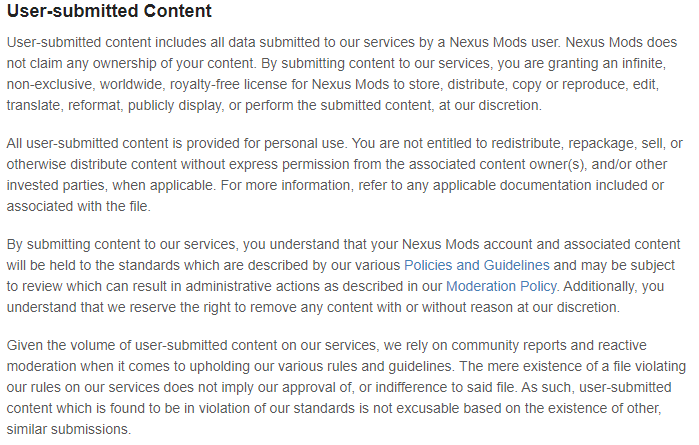The height and width of the screenshot is (445, 699).
Task: Click the text 'similar submissions.'
Action: pyautogui.click(x=69, y=429)
